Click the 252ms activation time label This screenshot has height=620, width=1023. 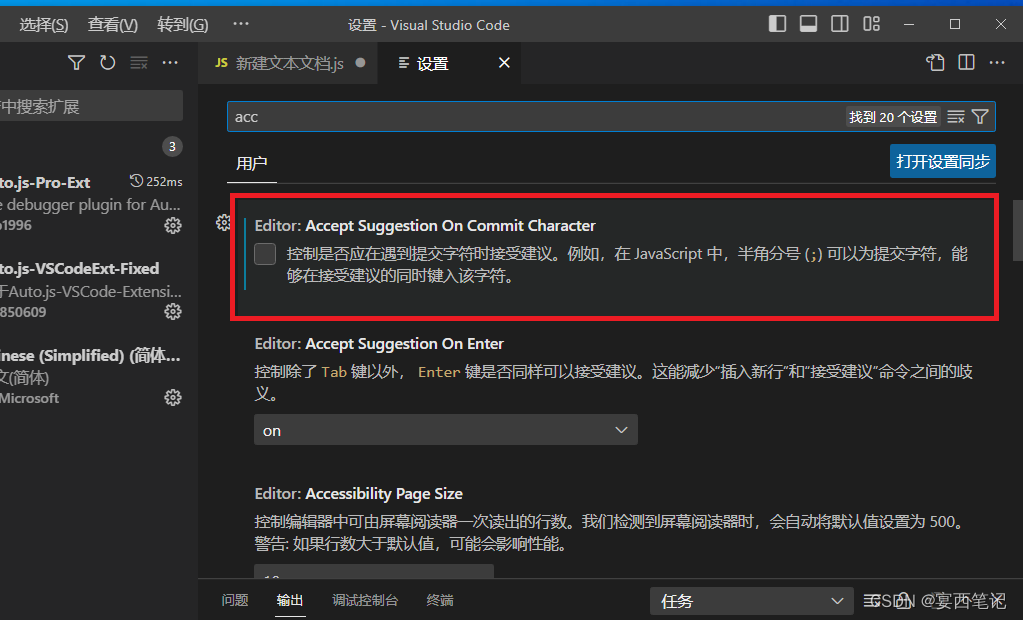click(157, 181)
